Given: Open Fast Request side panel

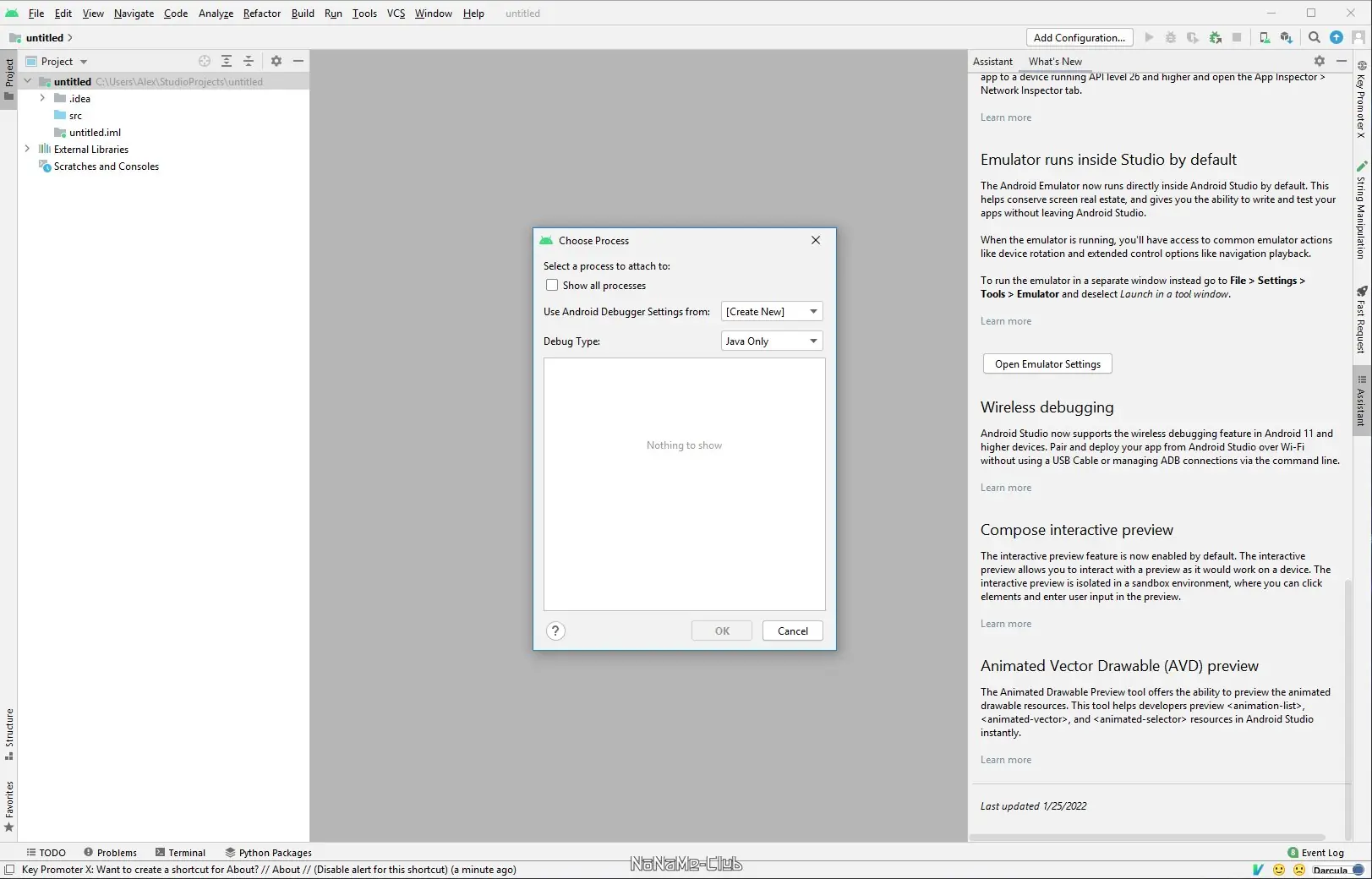Looking at the screenshot, I should [x=1361, y=319].
